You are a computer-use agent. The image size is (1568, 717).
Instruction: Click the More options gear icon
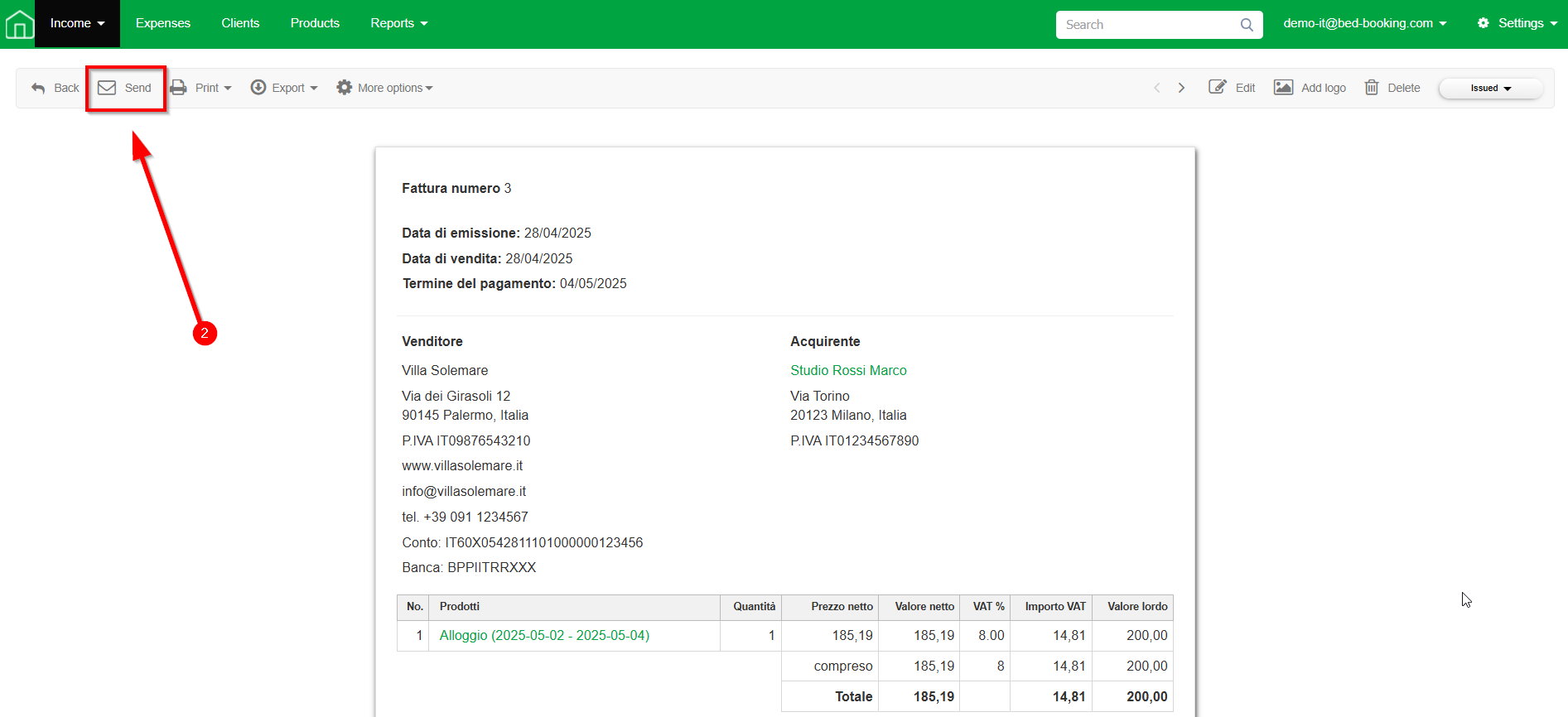click(x=345, y=87)
